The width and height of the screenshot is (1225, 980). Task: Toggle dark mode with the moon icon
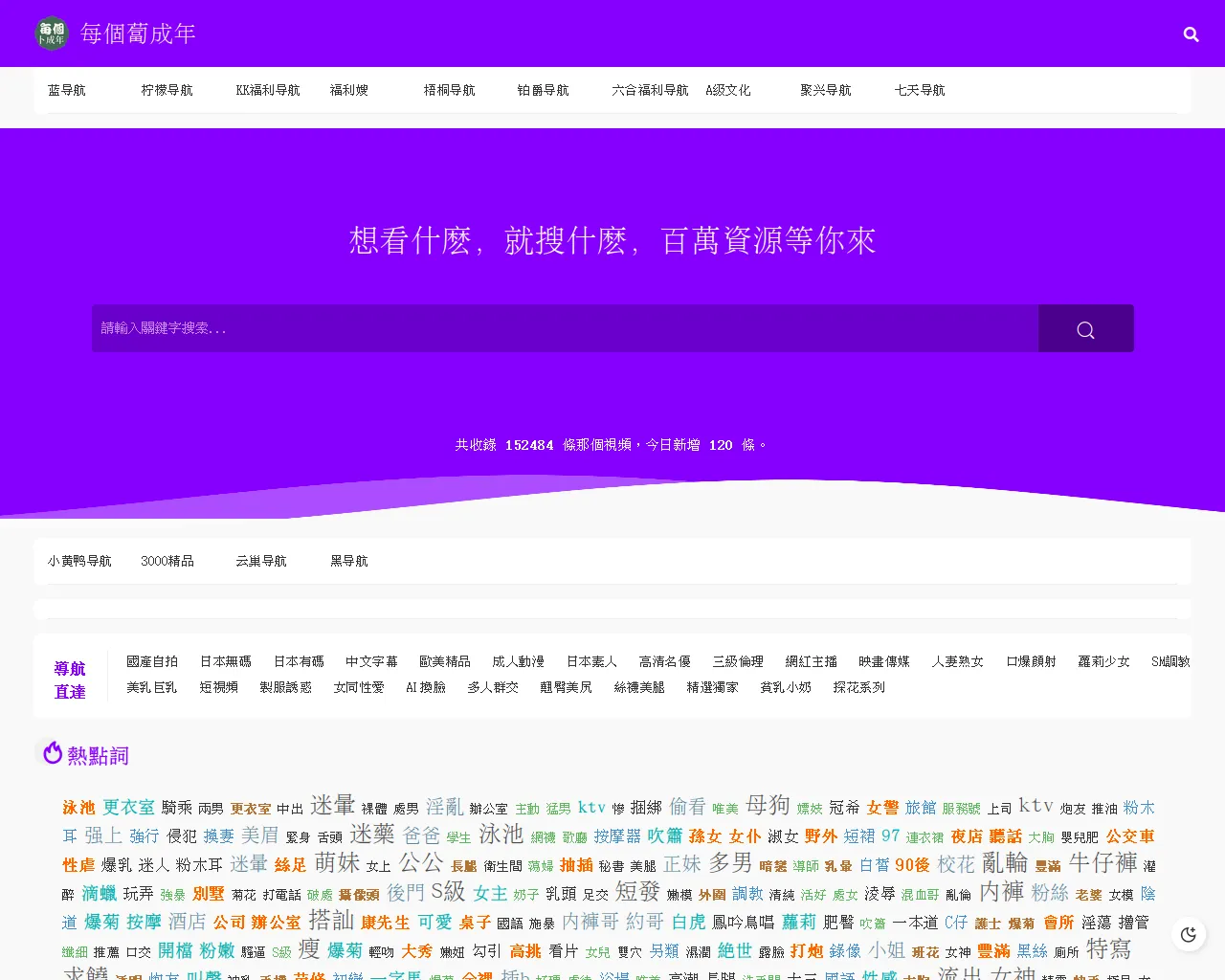(1189, 935)
